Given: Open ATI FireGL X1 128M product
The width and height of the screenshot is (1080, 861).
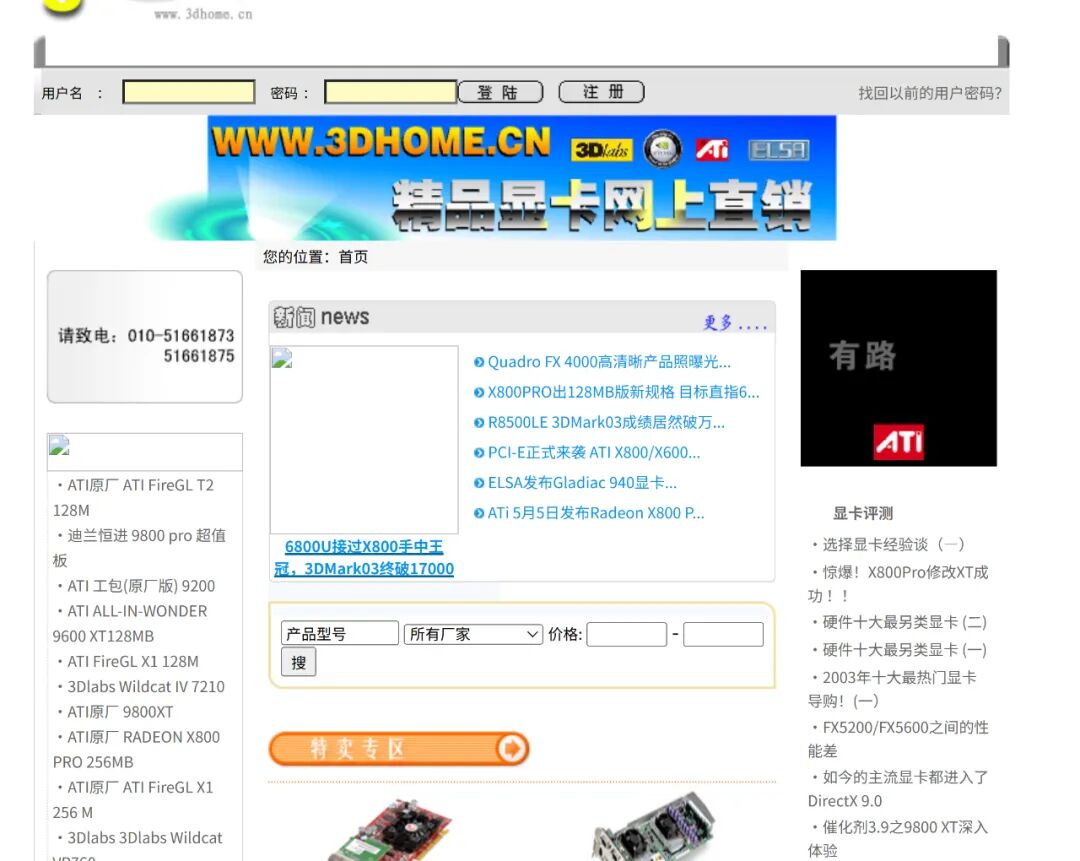Looking at the screenshot, I should pos(133,662).
